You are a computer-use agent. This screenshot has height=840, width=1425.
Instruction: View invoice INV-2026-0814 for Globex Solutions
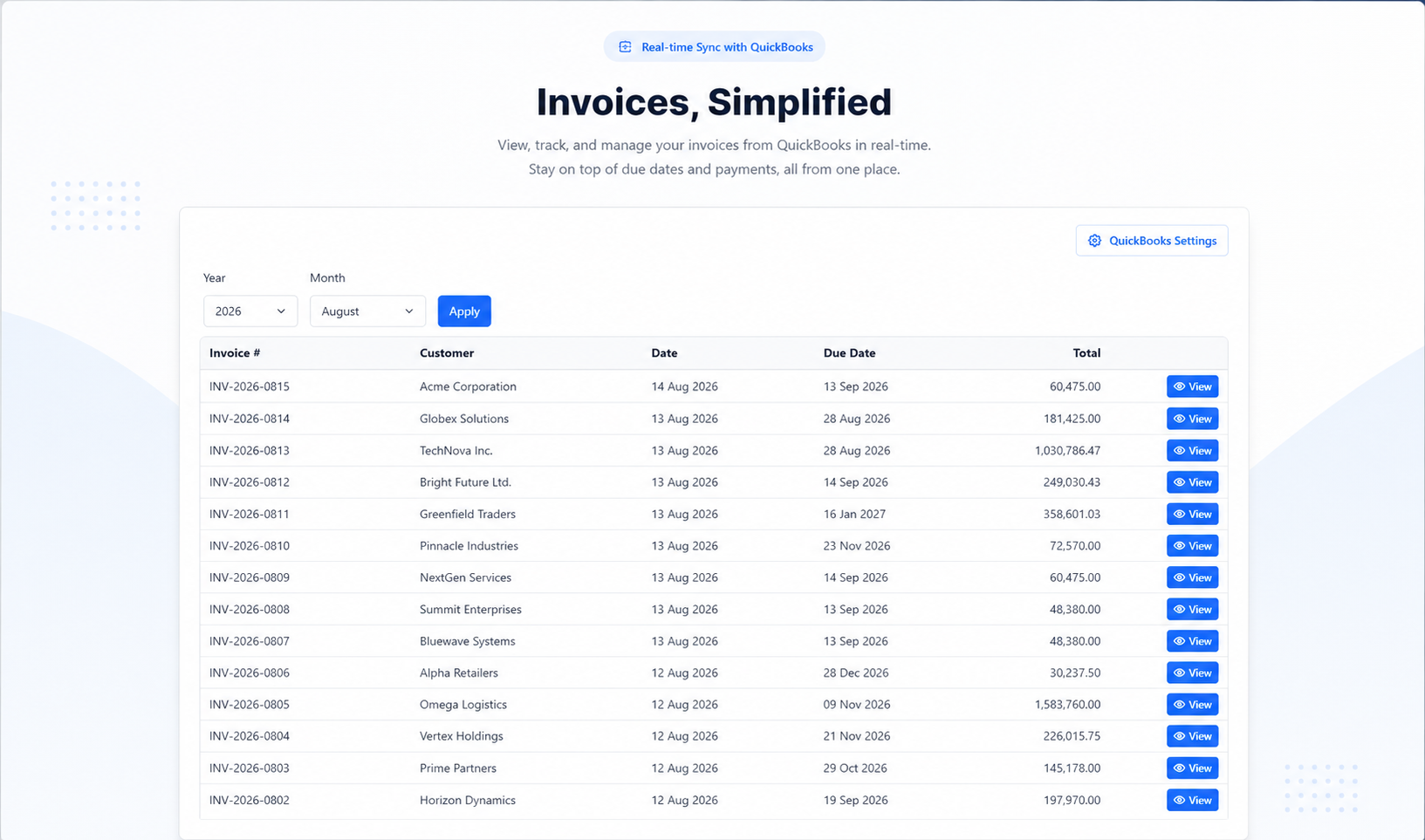[1192, 419]
